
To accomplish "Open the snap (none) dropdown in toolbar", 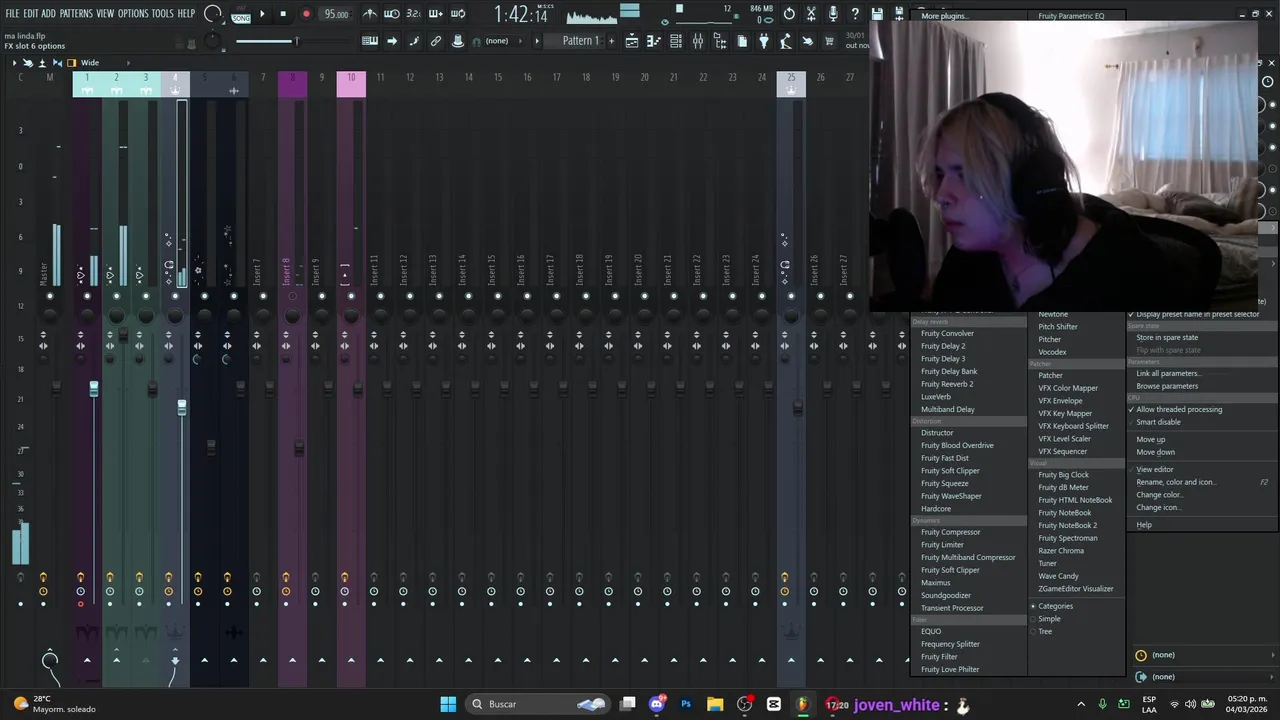I will click(x=504, y=41).
